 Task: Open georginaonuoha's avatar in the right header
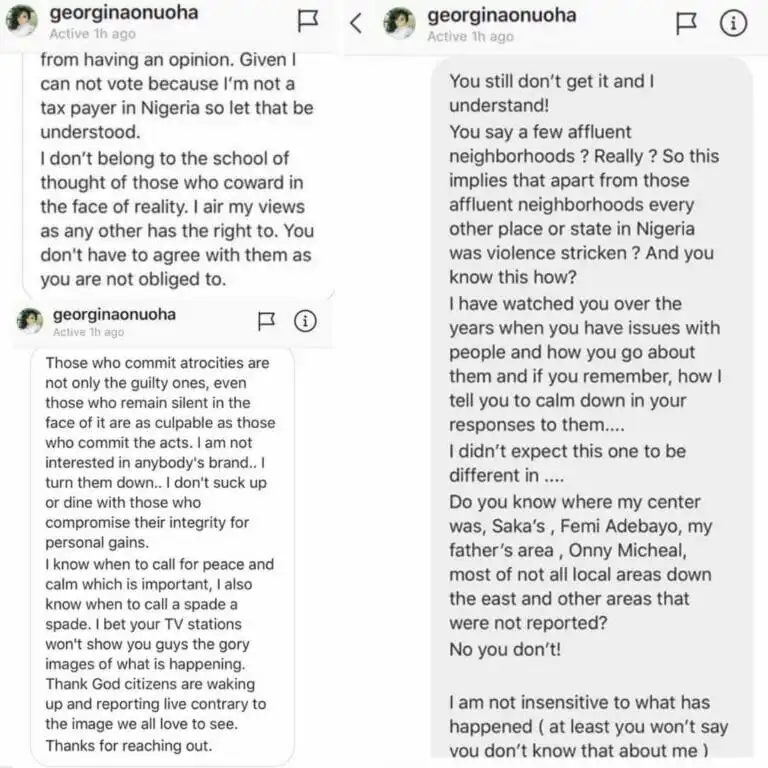point(399,23)
